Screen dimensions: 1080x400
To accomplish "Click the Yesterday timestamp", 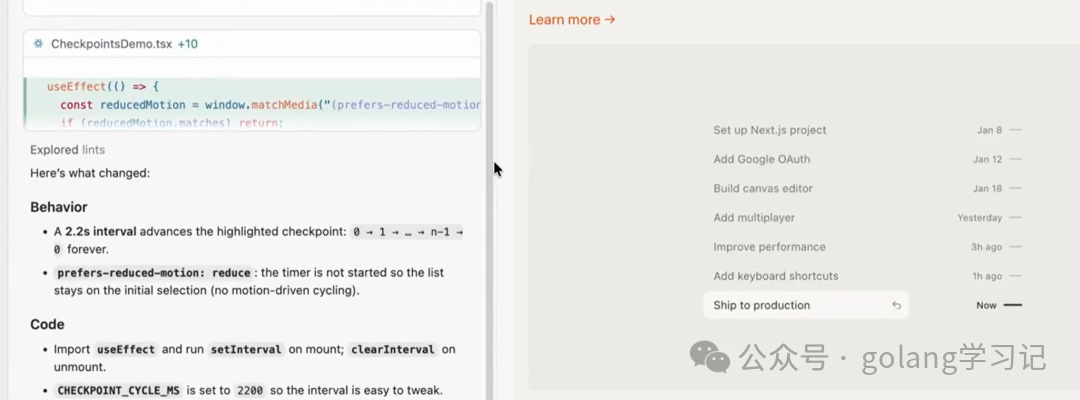I will point(979,218).
